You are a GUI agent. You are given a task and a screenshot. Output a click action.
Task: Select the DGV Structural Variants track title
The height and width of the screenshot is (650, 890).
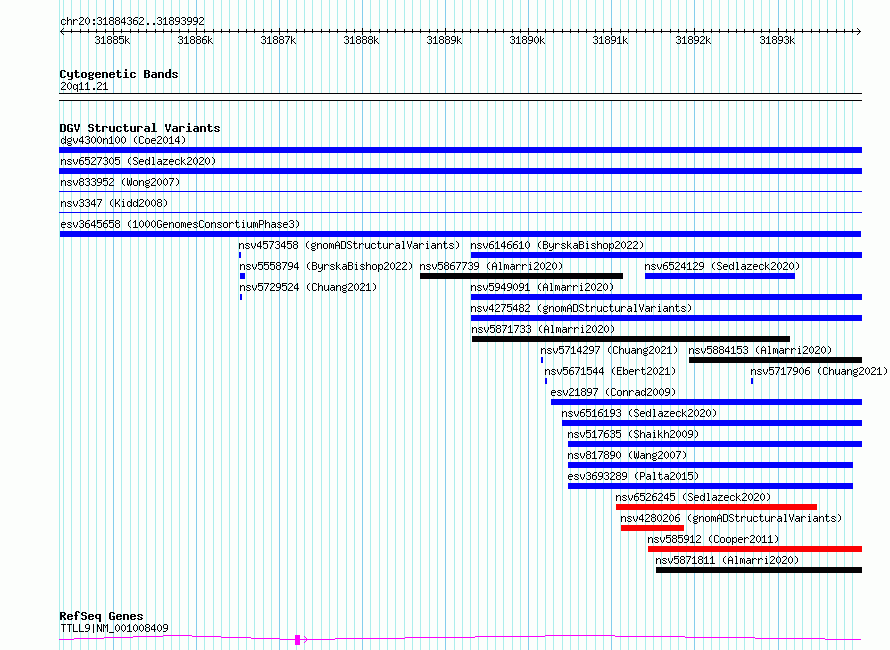tap(140, 128)
